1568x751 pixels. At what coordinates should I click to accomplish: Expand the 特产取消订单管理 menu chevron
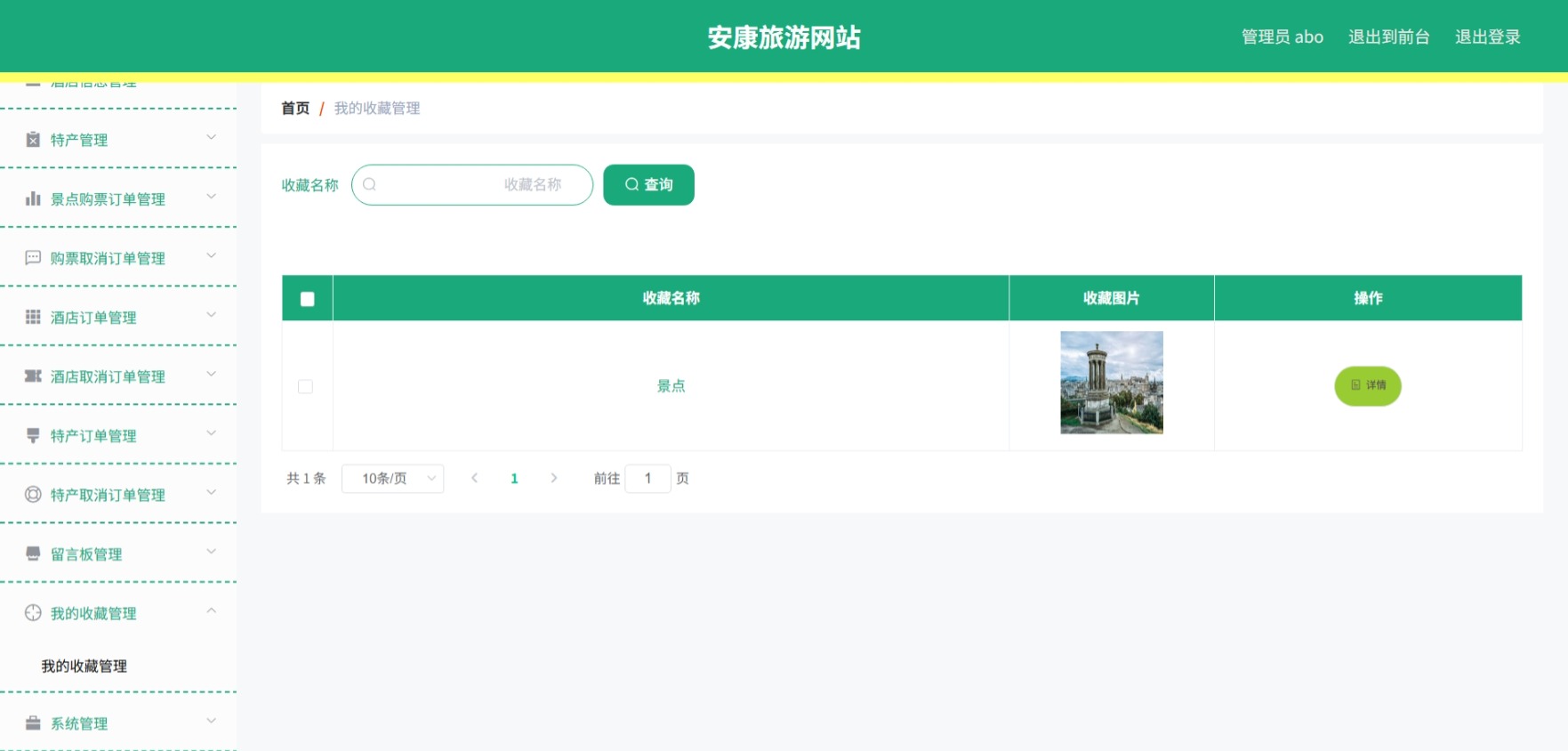[212, 492]
